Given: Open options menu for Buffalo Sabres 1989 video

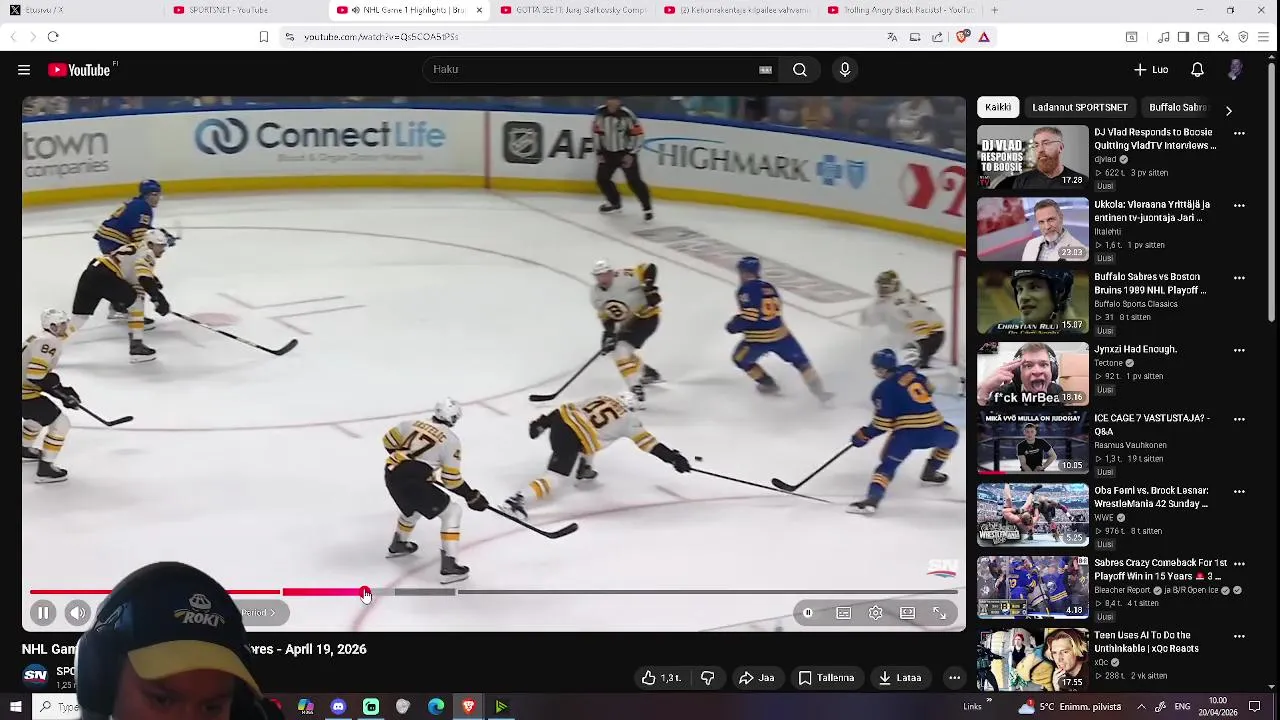Looking at the screenshot, I should click(x=1239, y=278).
